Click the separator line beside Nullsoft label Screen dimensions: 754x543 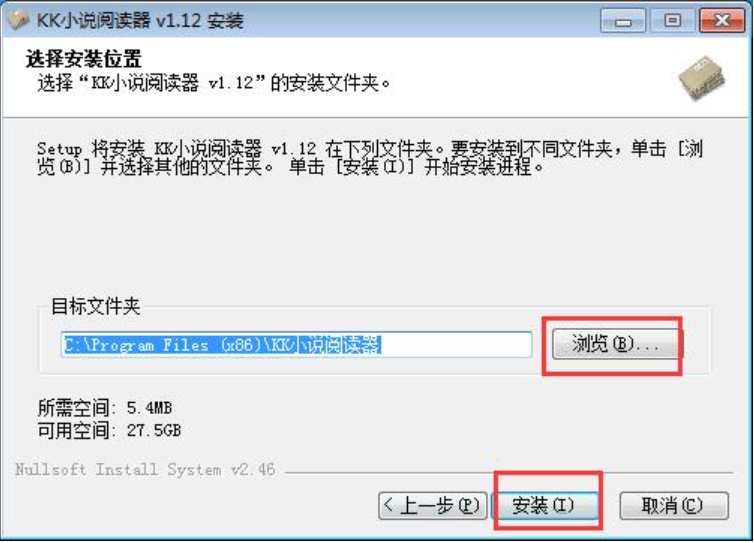point(509,472)
